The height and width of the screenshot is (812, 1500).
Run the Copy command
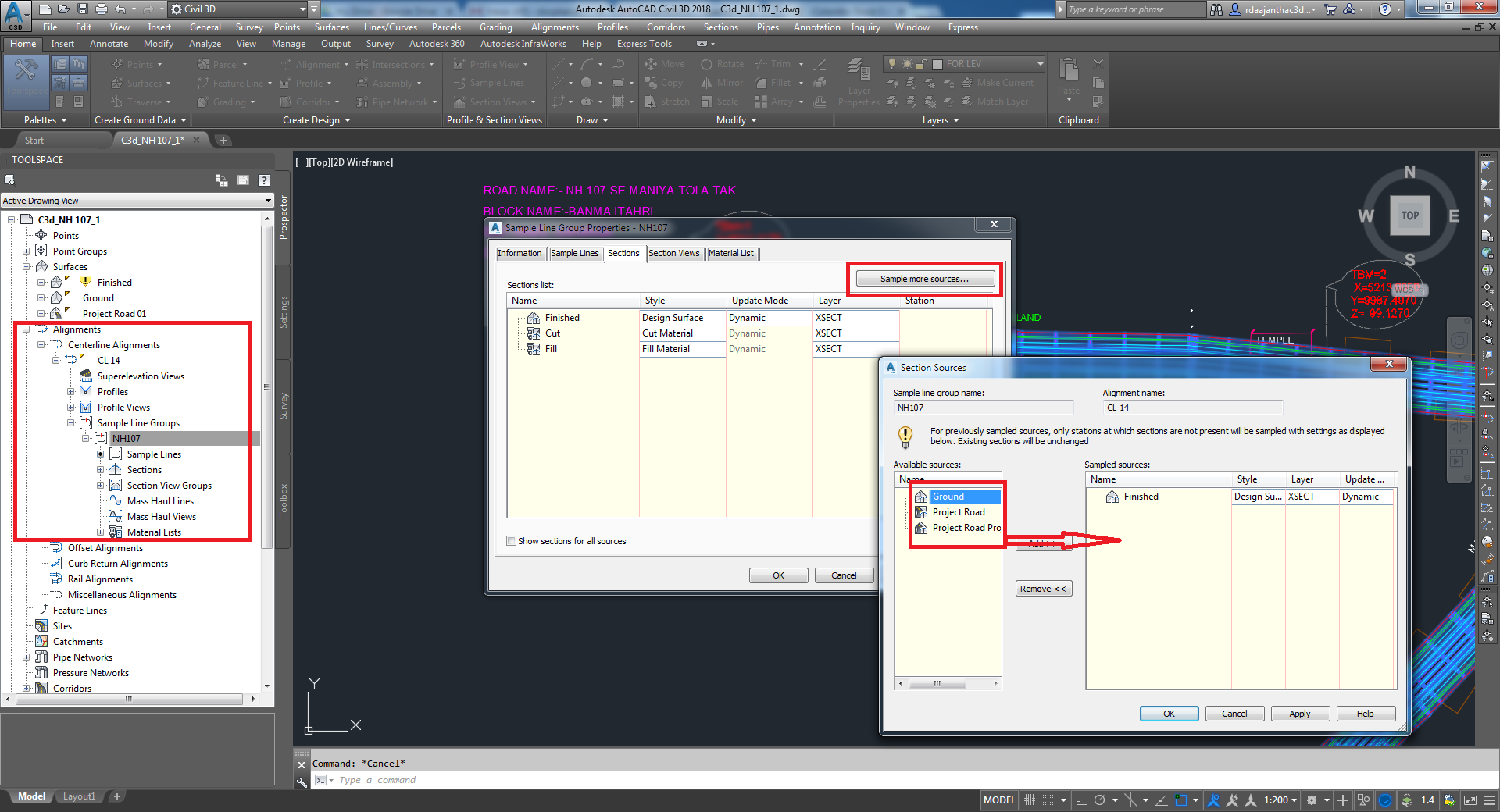click(x=666, y=83)
